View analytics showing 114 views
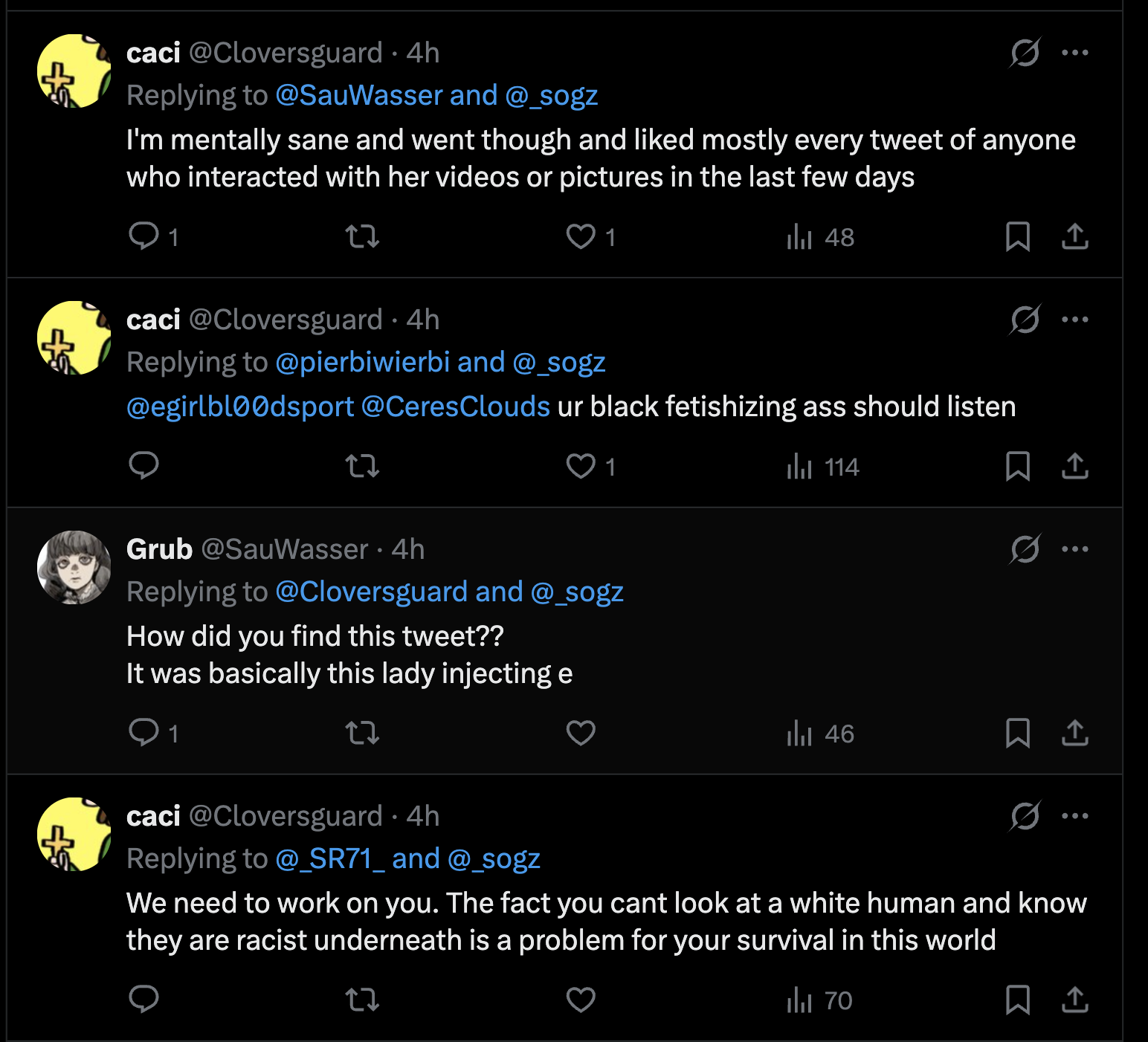 tap(822, 467)
